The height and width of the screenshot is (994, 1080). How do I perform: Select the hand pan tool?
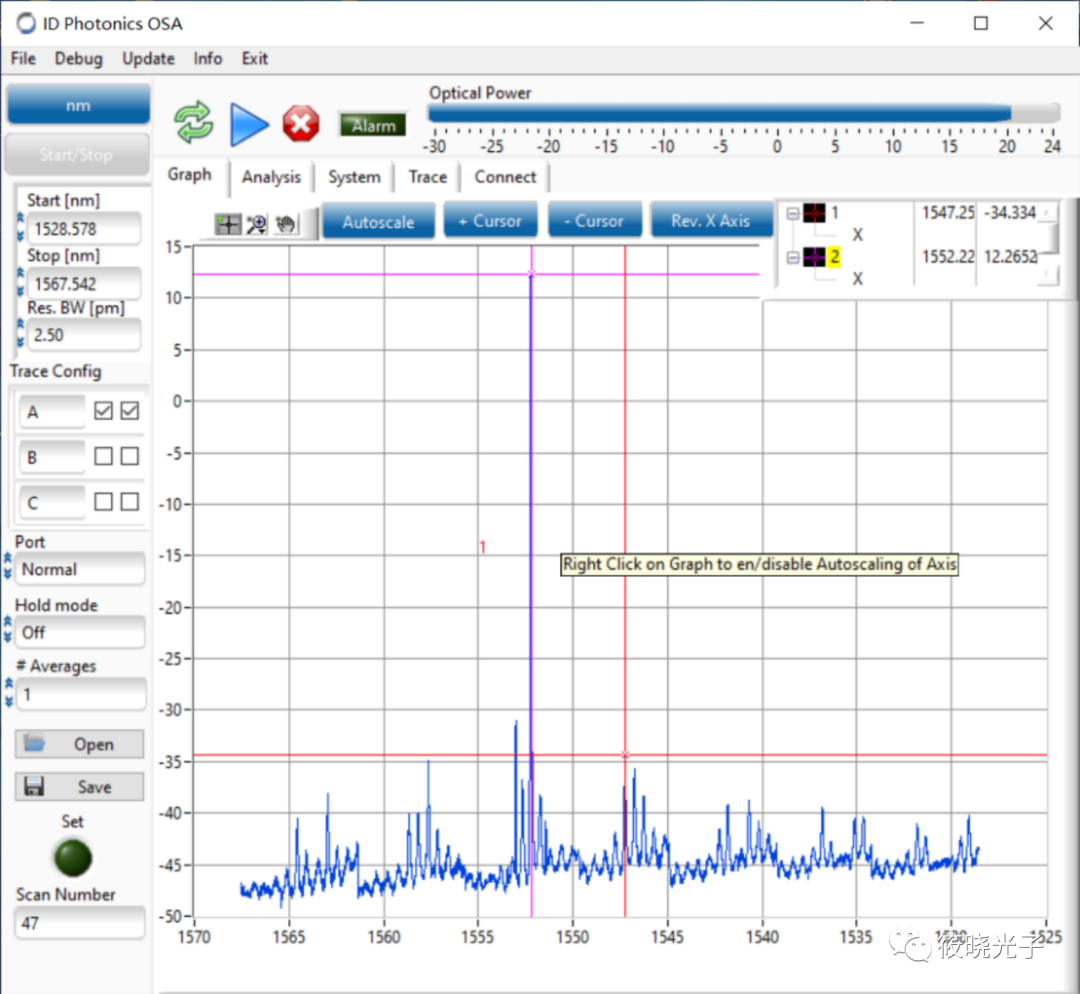click(x=287, y=224)
